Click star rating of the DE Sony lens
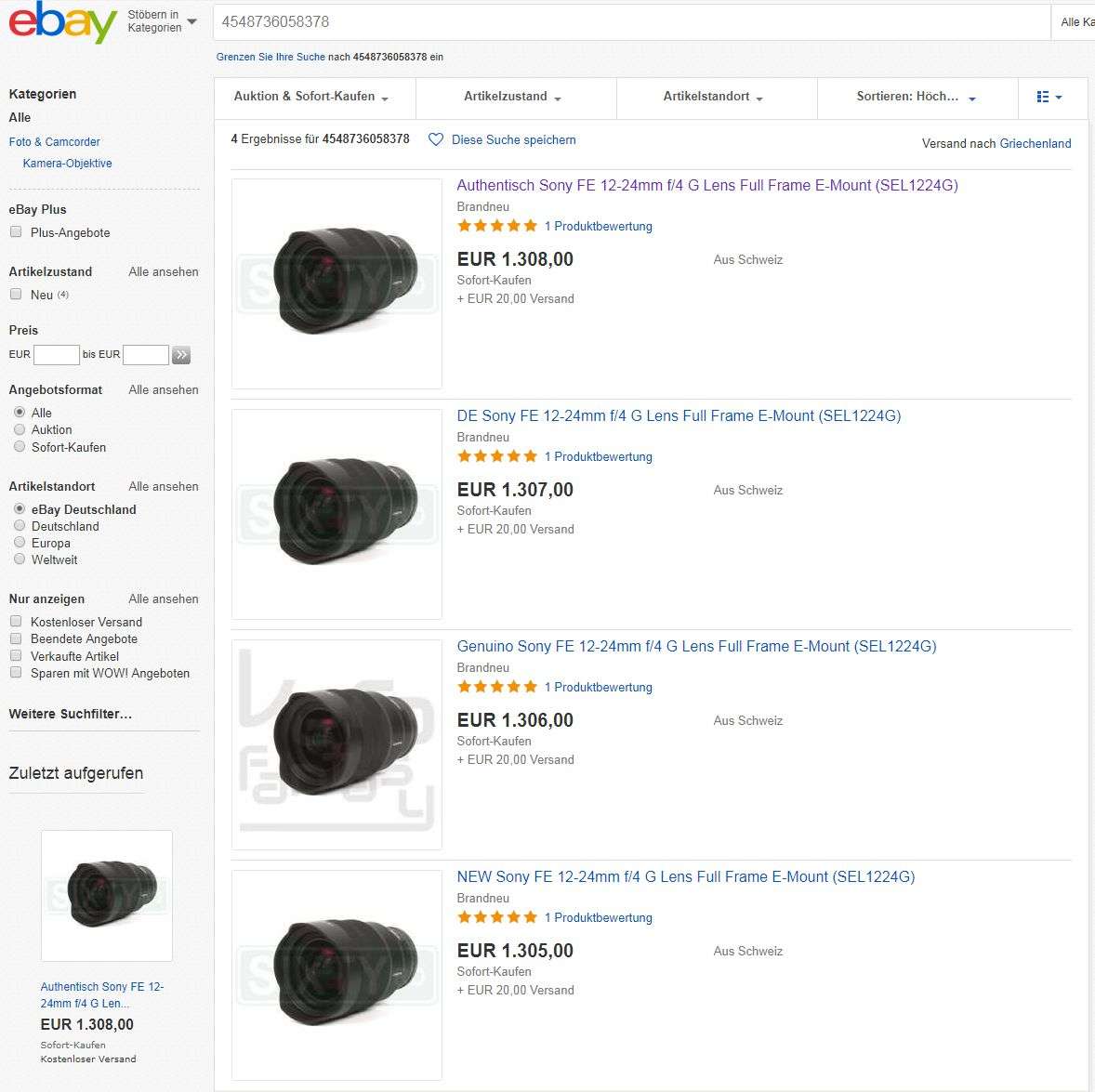Image resolution: width=1095 pixels, height=1092 pixels. pos(497,456)
